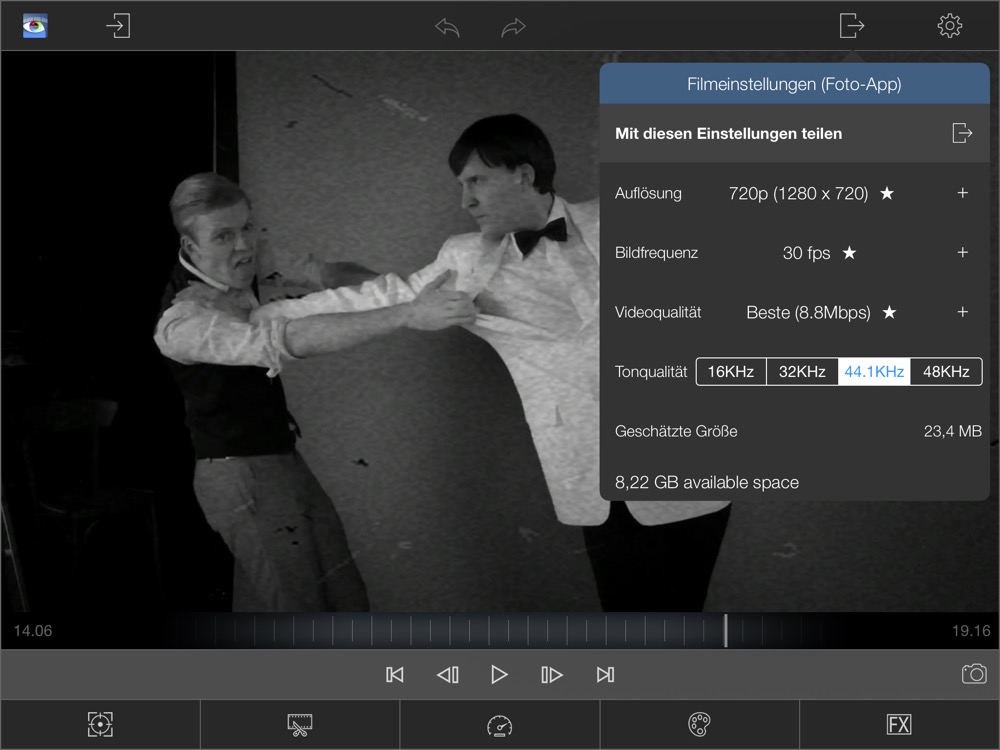The image size is (1000, 750).
Task: Open the FX effects tool
Action: (899, 725)
